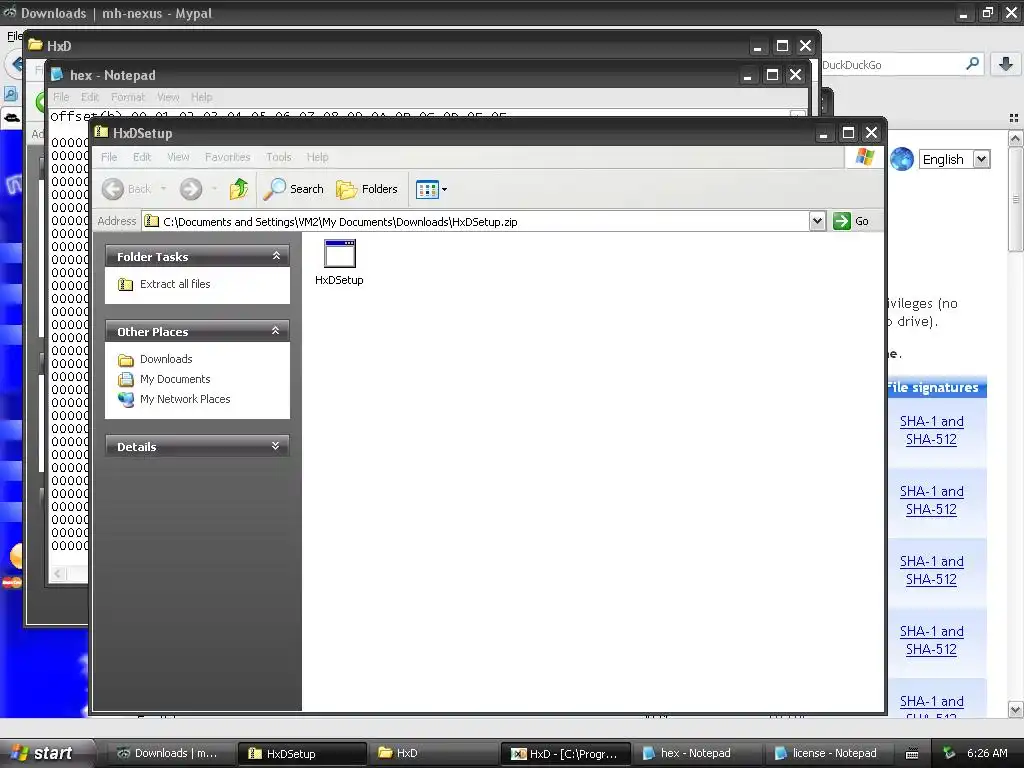The image size is (1024, 768).
Task: Open Downloads under Other Places
Action: (166, 359)
